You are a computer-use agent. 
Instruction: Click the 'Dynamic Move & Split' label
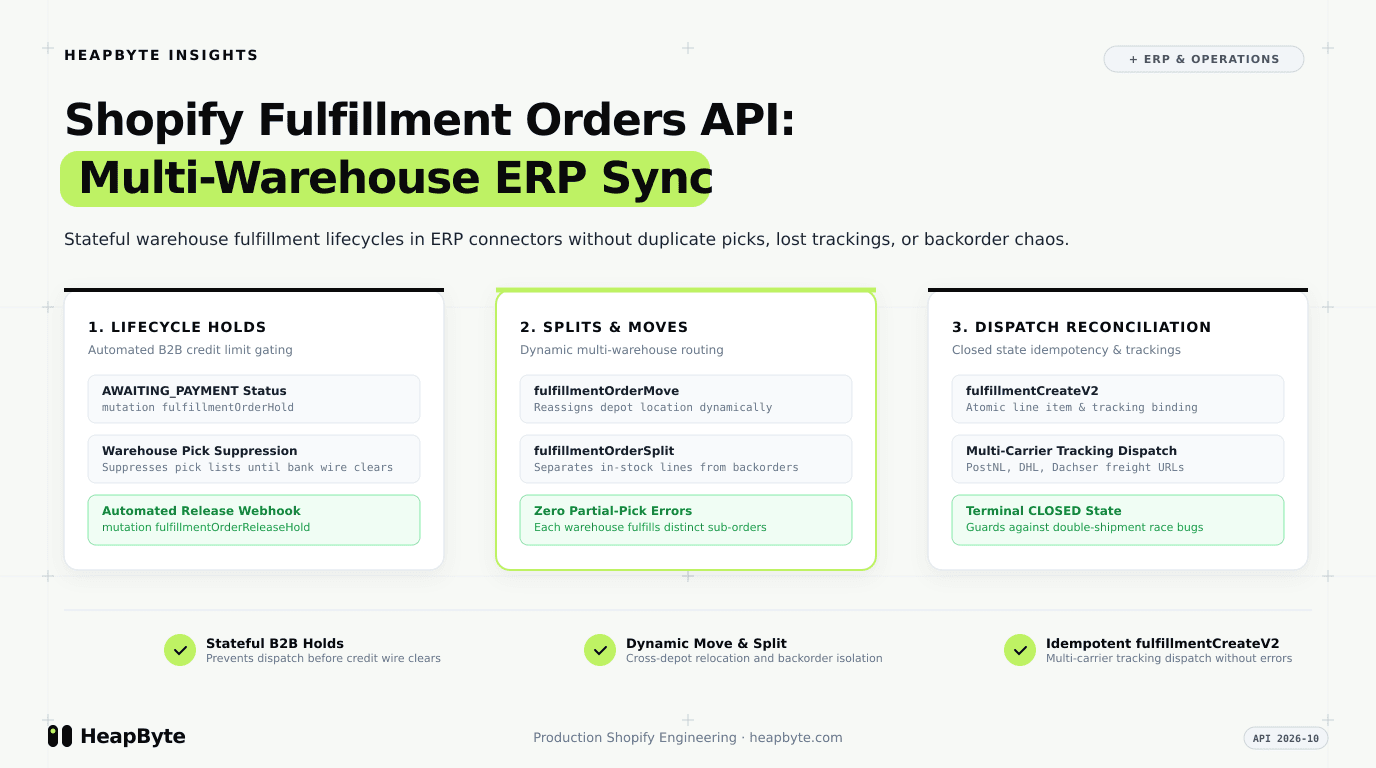pyautogui.click(x=706, y=644)
